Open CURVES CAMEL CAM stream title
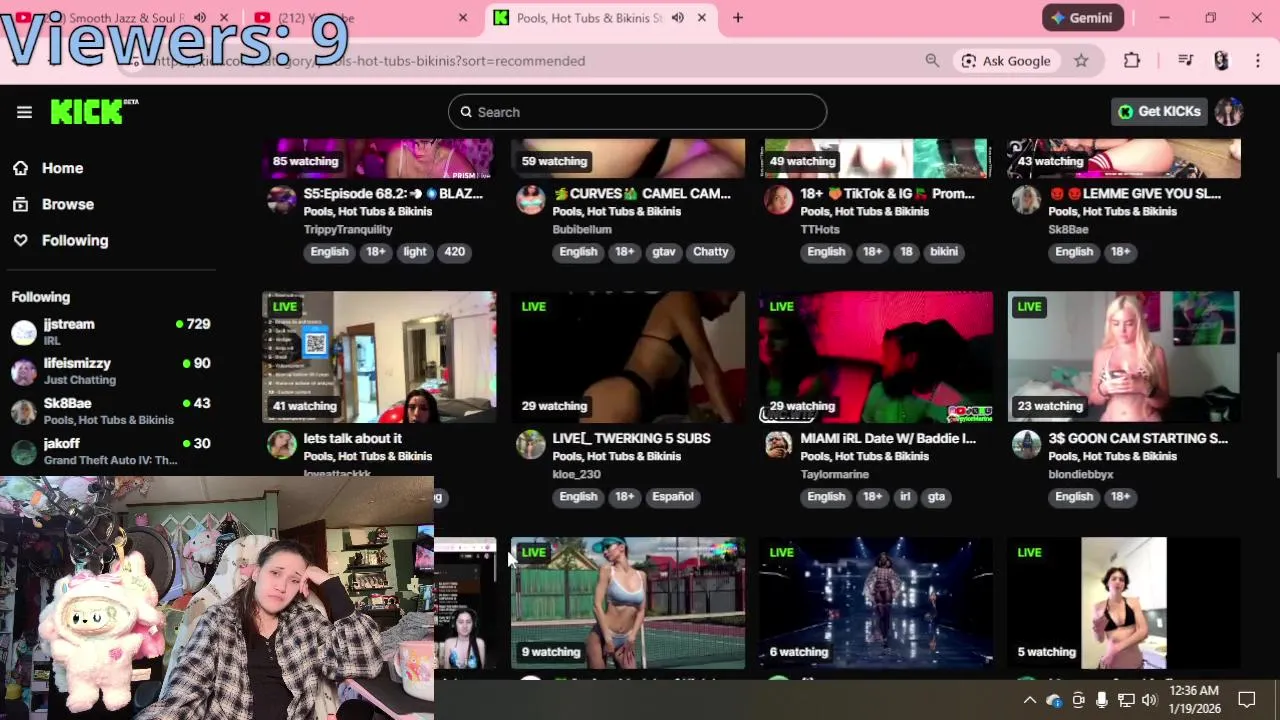 click(x=642, y=194)
